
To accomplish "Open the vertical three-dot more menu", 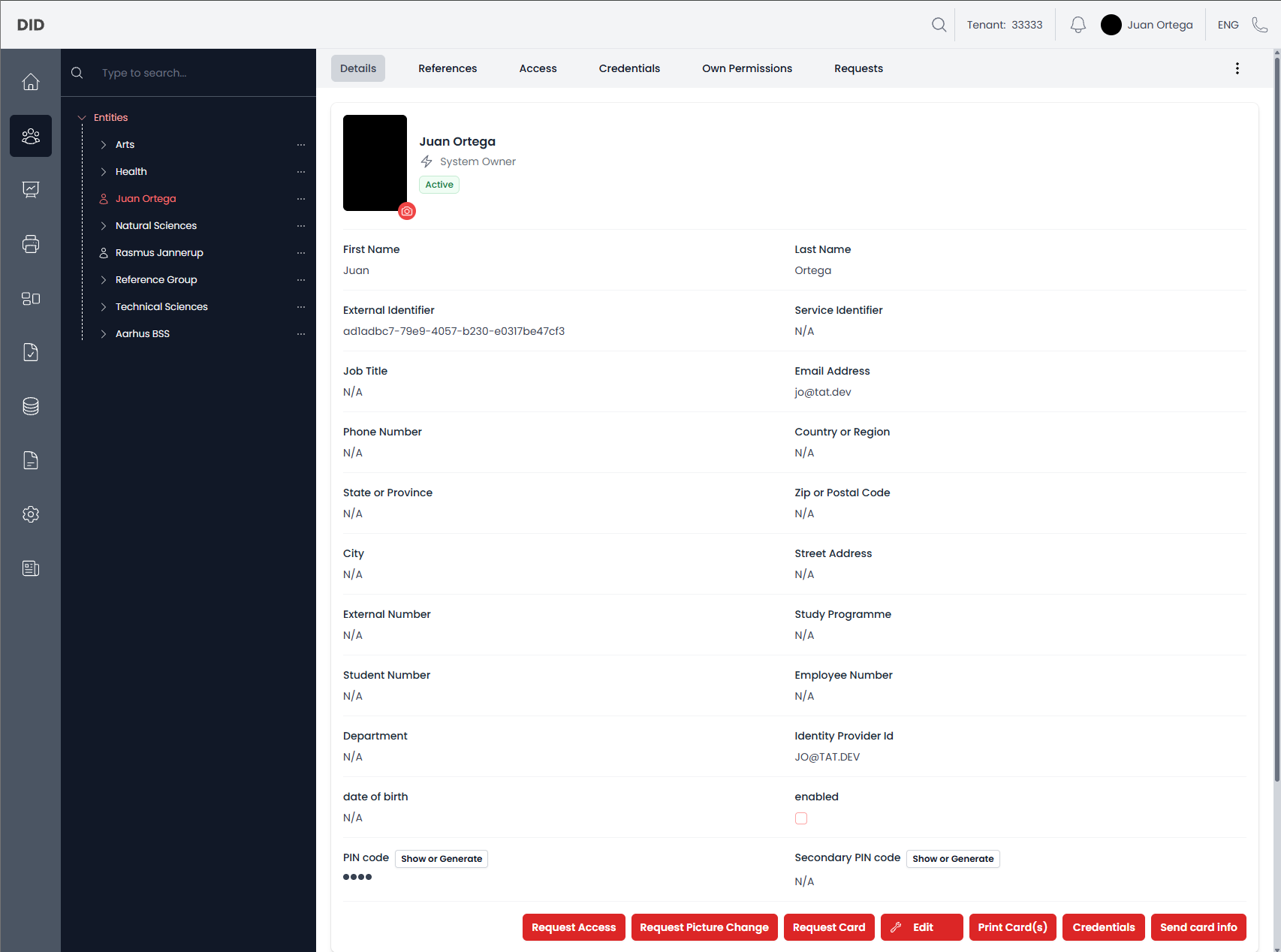I will 1237,68.
